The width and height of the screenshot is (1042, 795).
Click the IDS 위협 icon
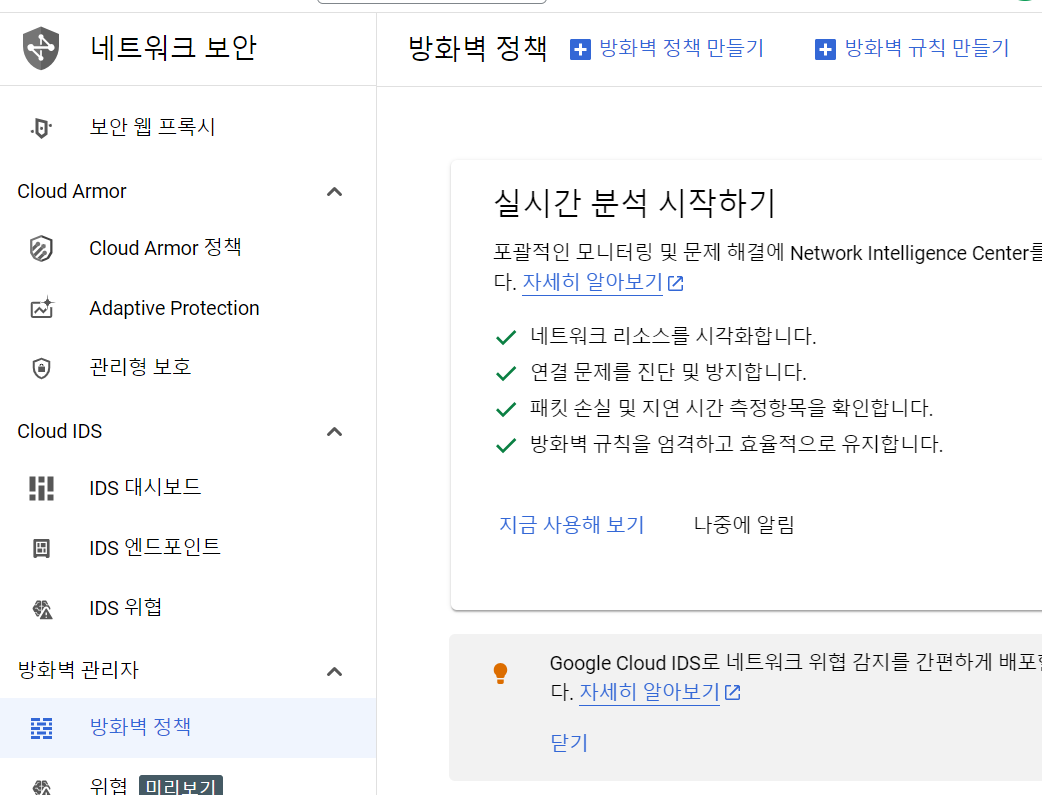pyautogui.click(x=42, y=608)
